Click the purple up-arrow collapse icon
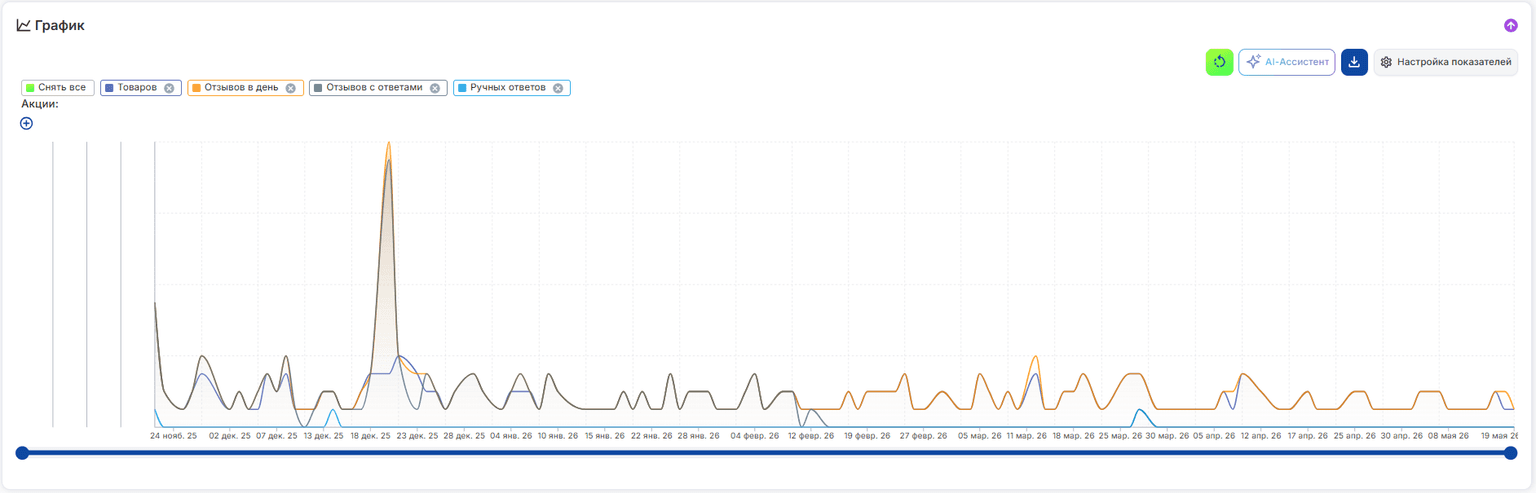 1510,25
